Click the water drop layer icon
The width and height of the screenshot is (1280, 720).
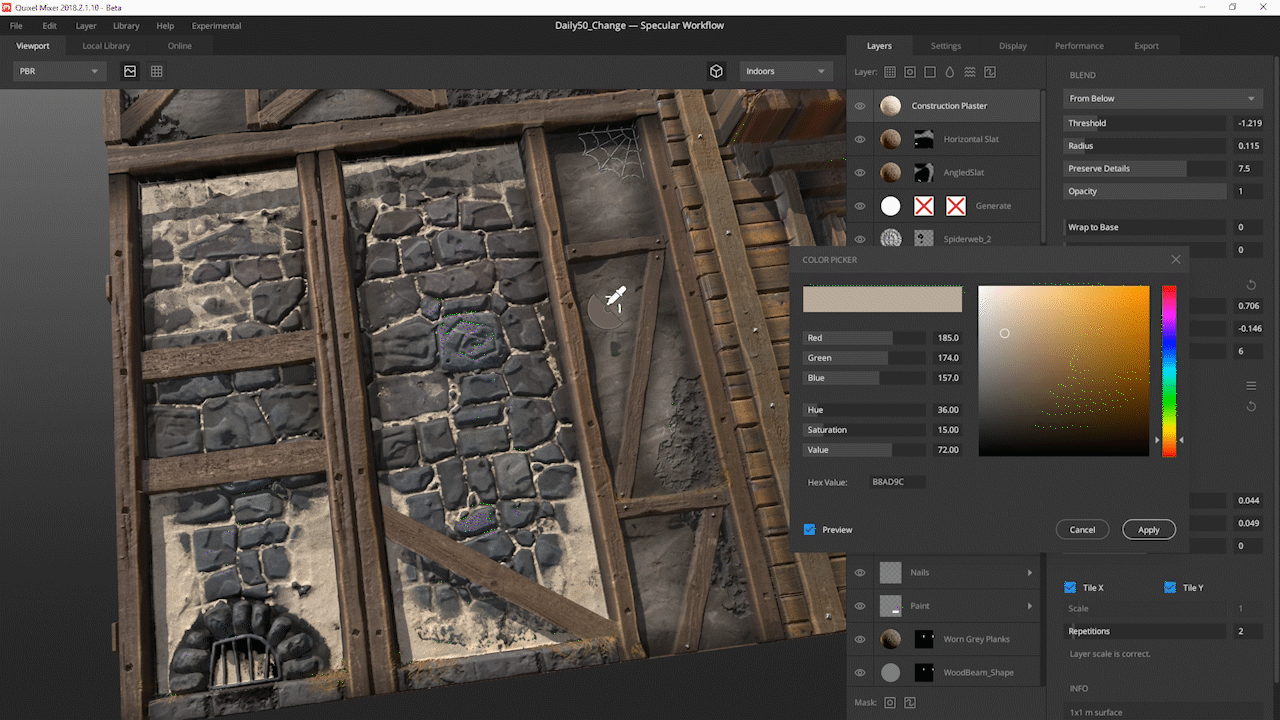[950, 72]
